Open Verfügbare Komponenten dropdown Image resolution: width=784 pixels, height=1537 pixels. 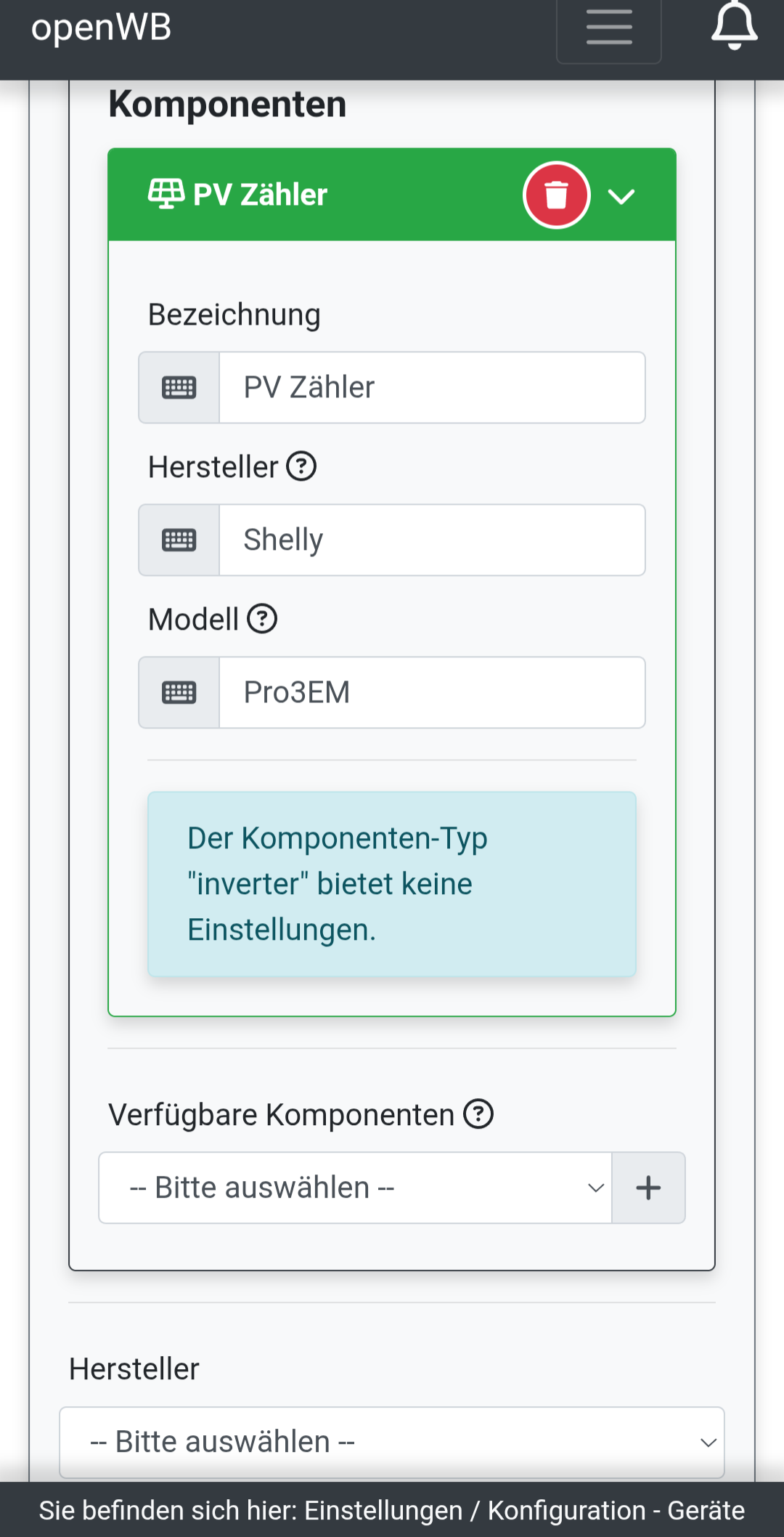click(x=356, y=1188)
